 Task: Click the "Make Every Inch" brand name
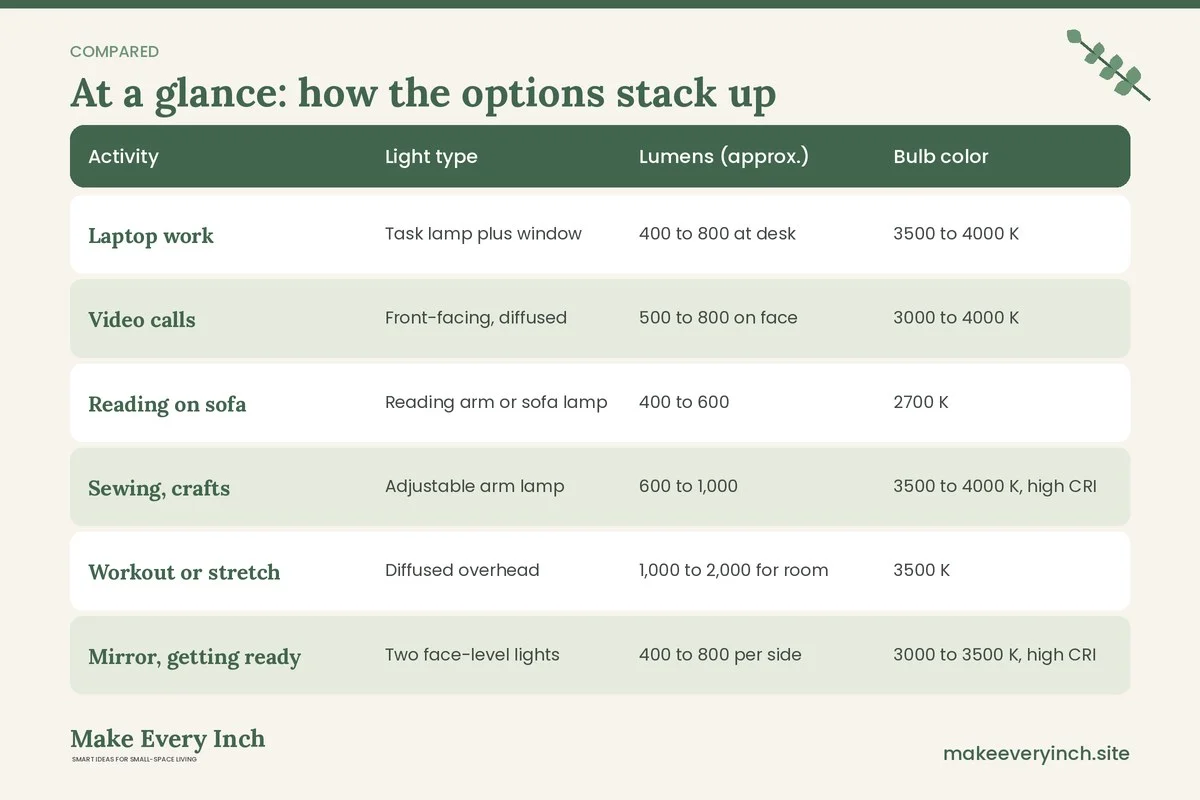point(168,739)
